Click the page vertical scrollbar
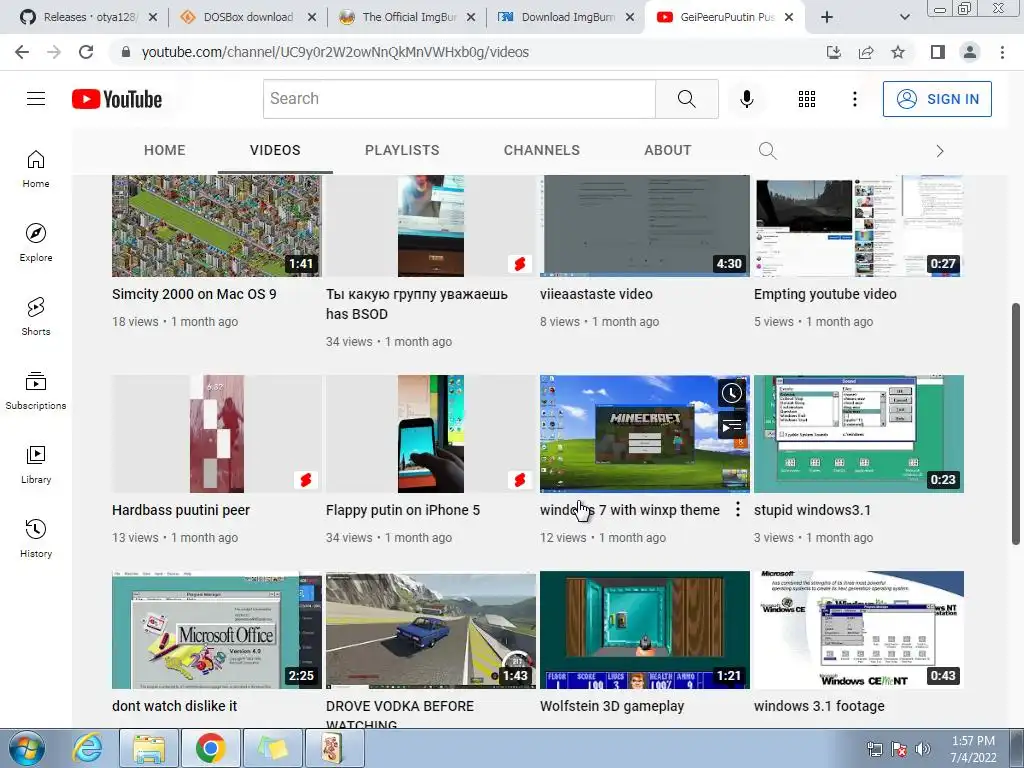Viewport: 1024px width, 768px height. (x=1016, y=423)
